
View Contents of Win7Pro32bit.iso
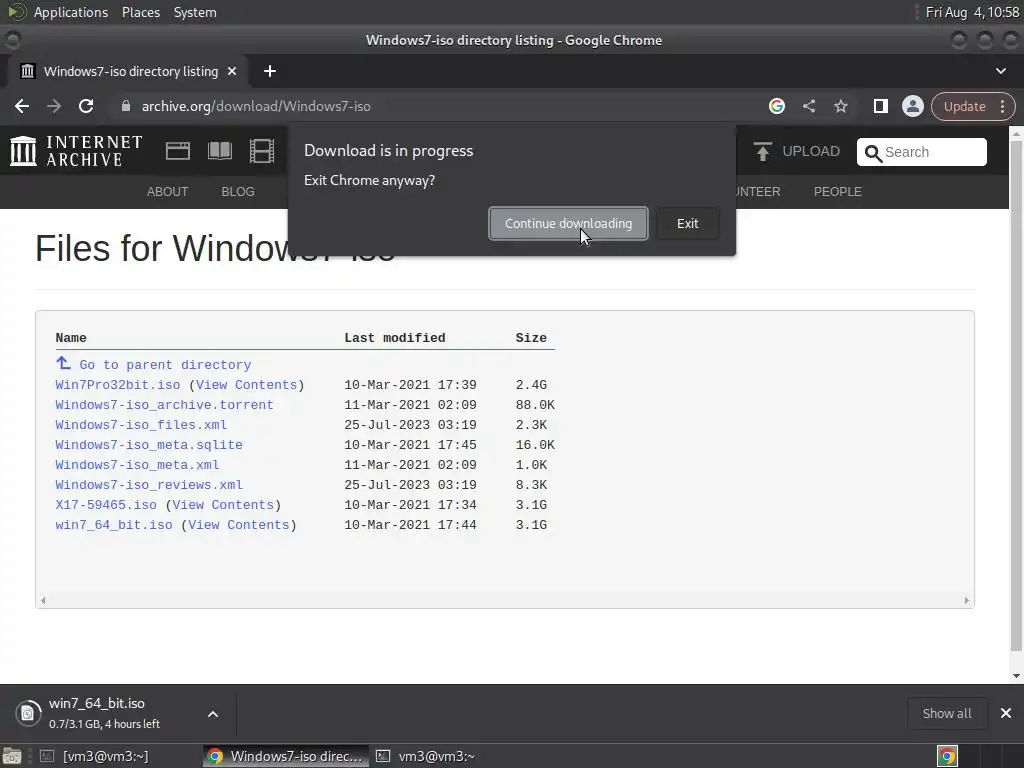coord(246,385)
